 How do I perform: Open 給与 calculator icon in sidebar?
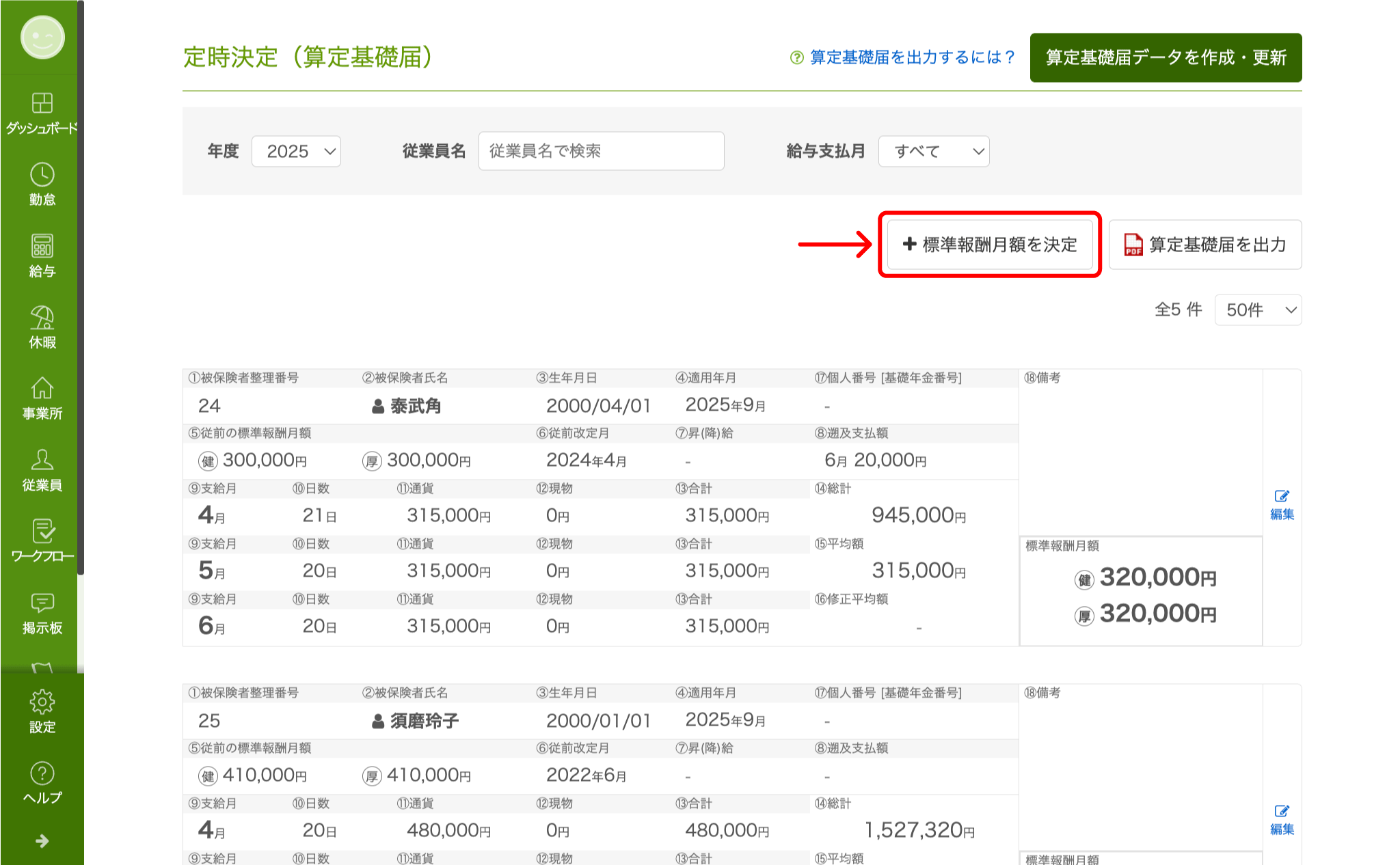pos(42,247)
